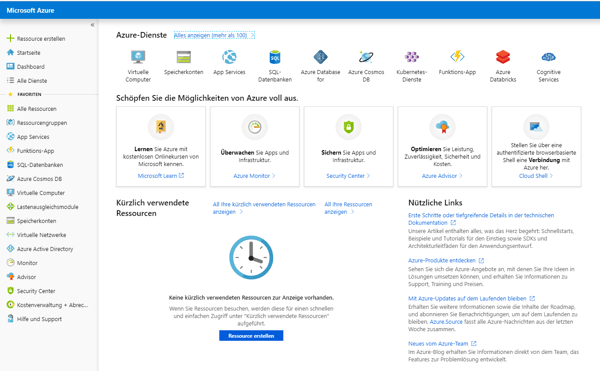Screen dimensions: 600x371
Task: Open the Virtuelle Computer service icon
Action: pyautogui.click(x=138, y=57)
